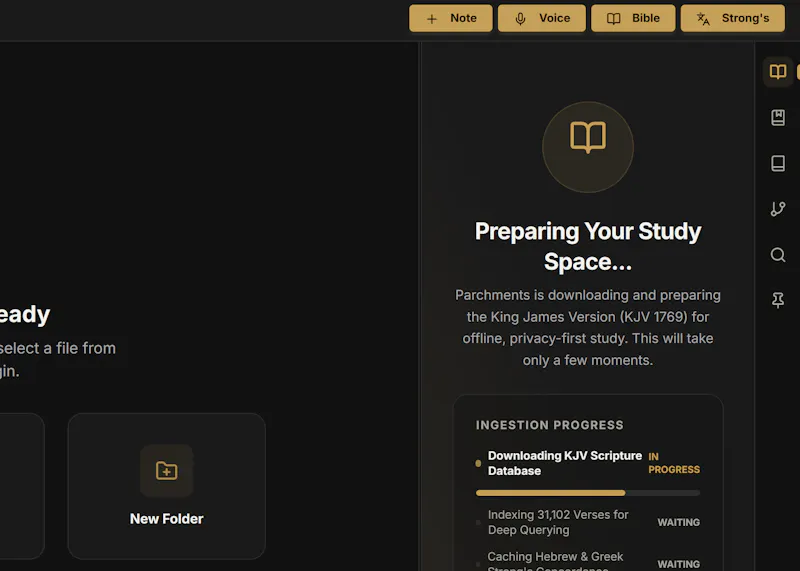Click the translate icon on Strong's button
The width and height of the screenshot is (800, 571).
pyautogui.click(x=703, y=19)
